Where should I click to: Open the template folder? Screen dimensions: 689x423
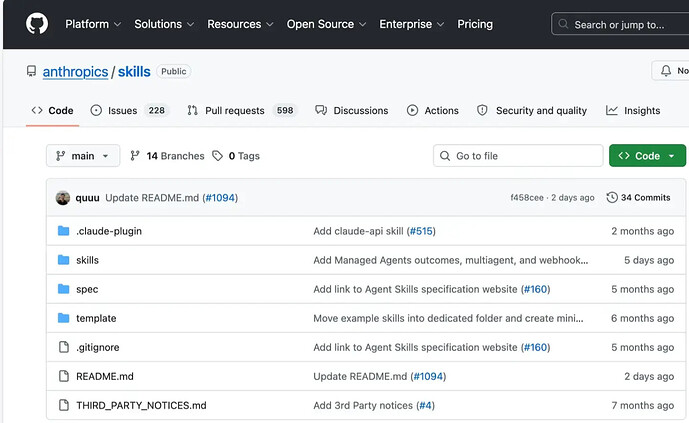[96, 318]
